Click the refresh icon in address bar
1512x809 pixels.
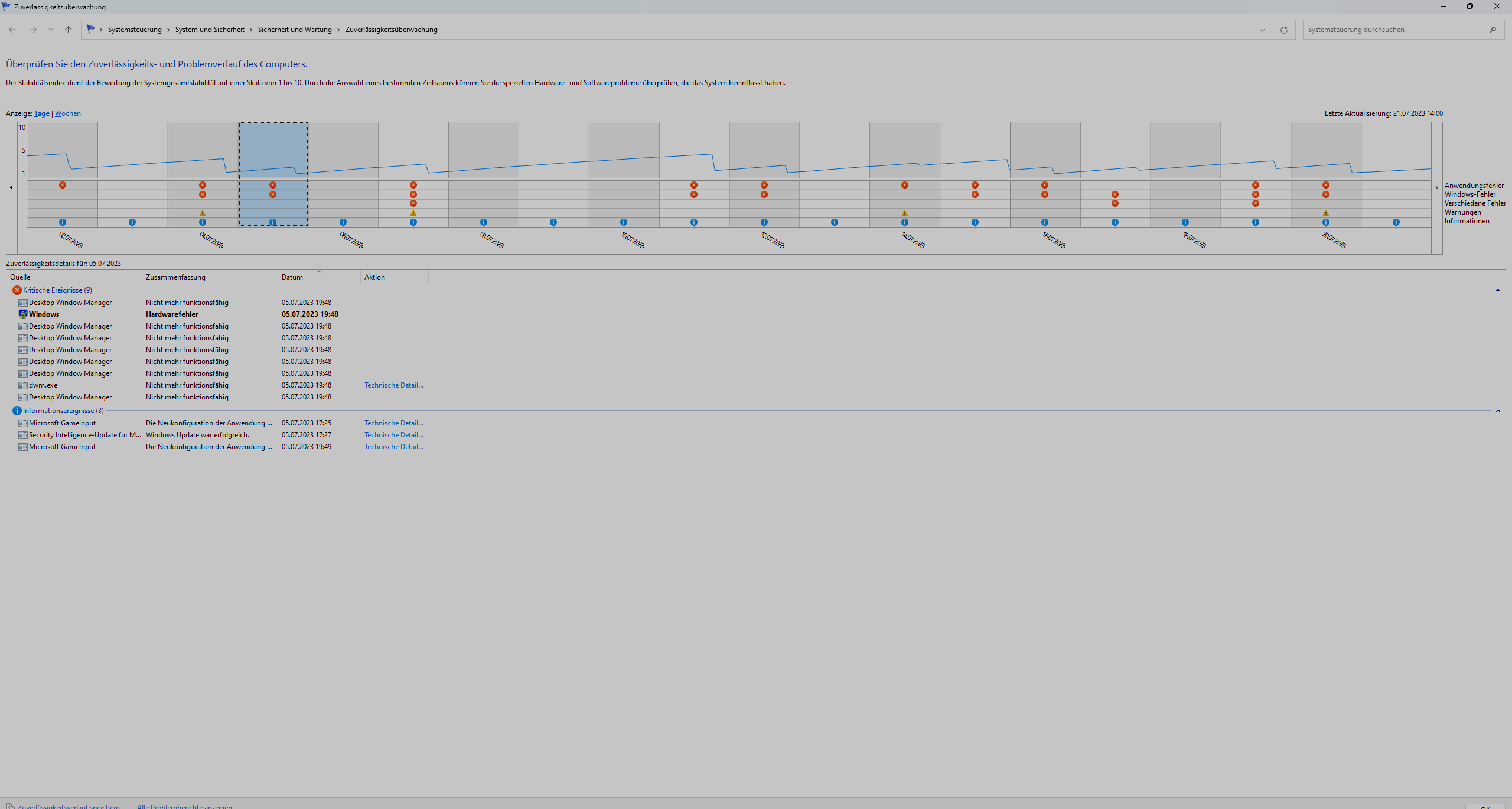point(1283,30)
